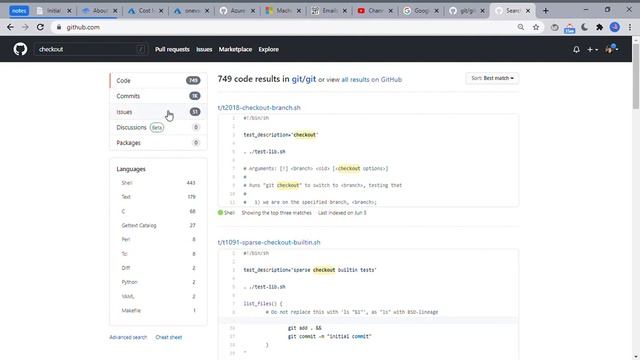Filter results by Python language
The height and width of the screenshot is (360, 640).
coord(158,282)
